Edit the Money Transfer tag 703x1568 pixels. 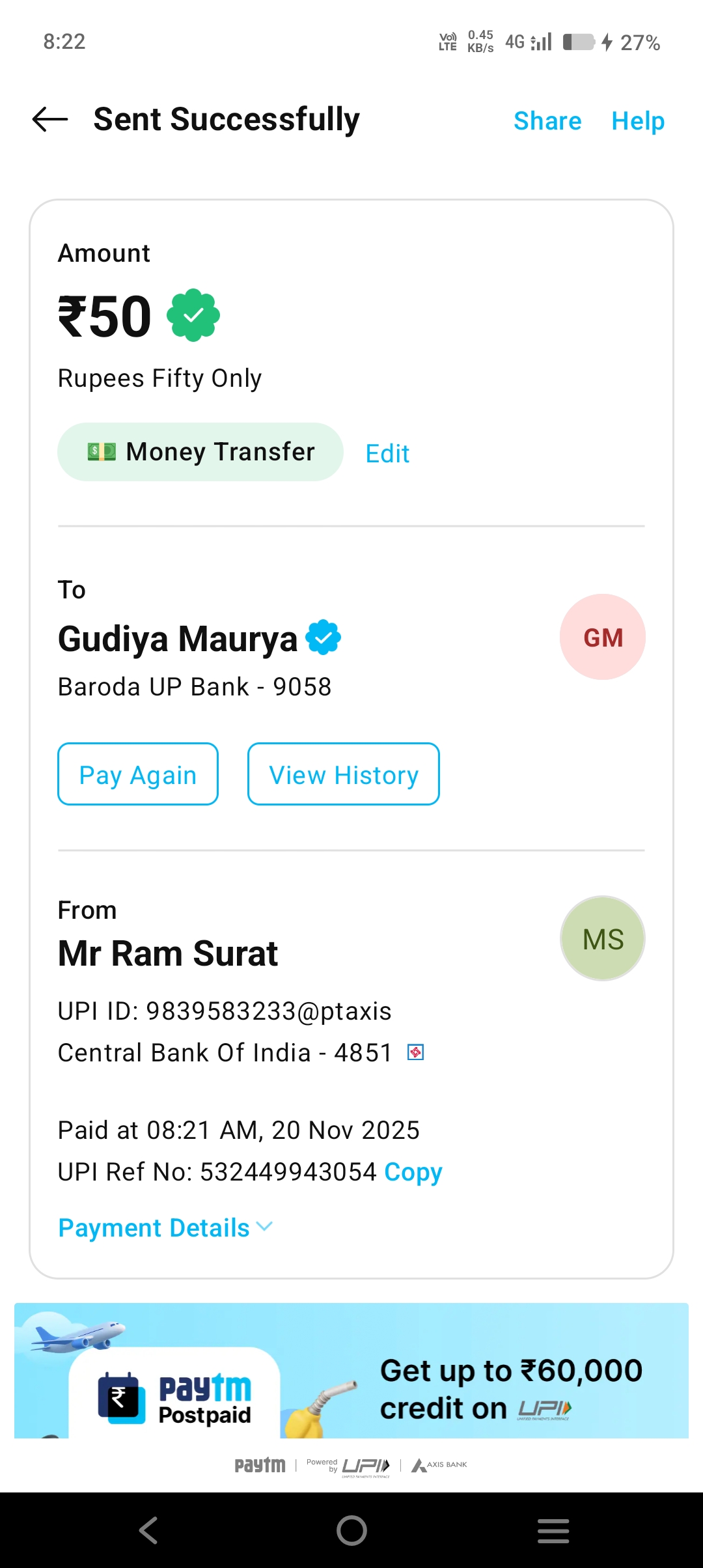tap(387, 453)
